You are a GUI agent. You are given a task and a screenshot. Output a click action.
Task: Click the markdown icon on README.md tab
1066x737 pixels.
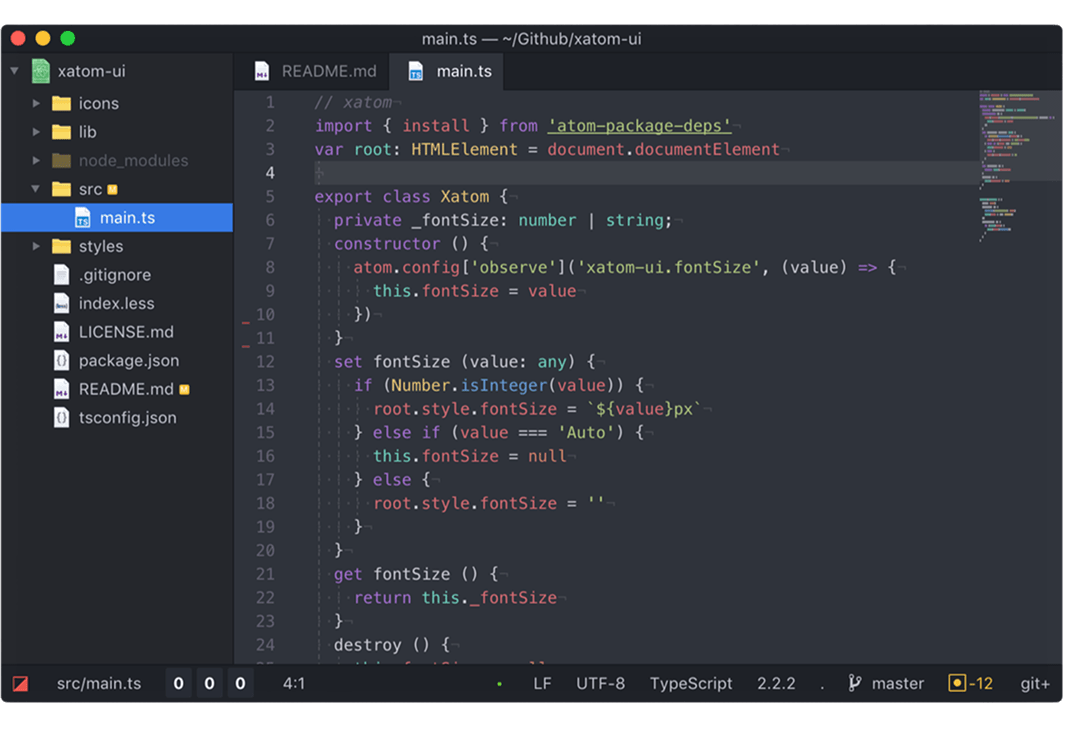pyautogui.click(x=262, y=71)
